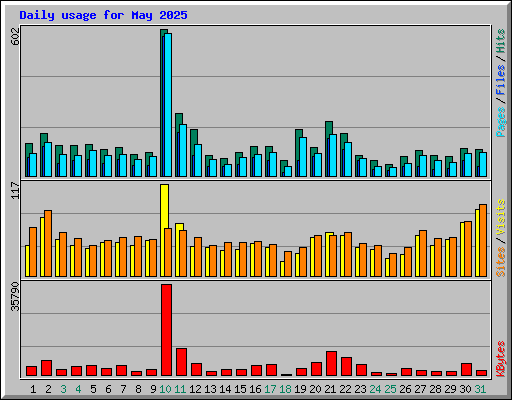This screenshot has width=512, height=400.
Task: Click the Hits legend label
Action: (501, 41)
